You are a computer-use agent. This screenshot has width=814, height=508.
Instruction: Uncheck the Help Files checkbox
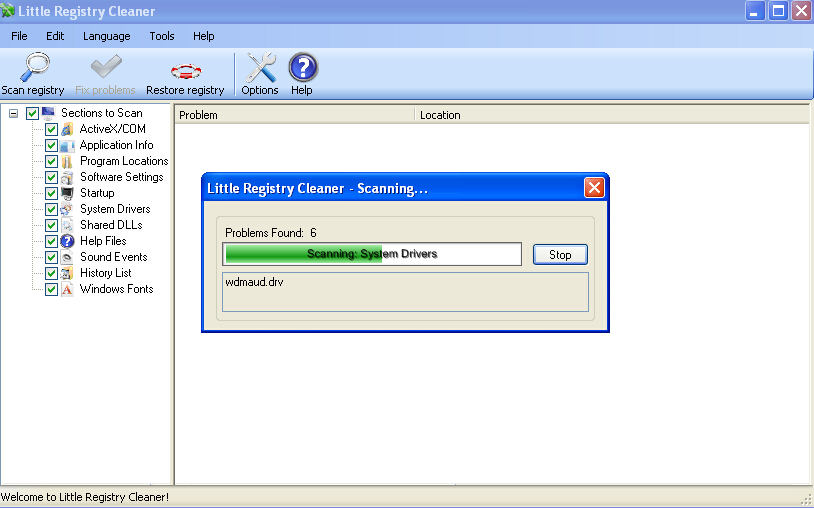pos(51,241)
